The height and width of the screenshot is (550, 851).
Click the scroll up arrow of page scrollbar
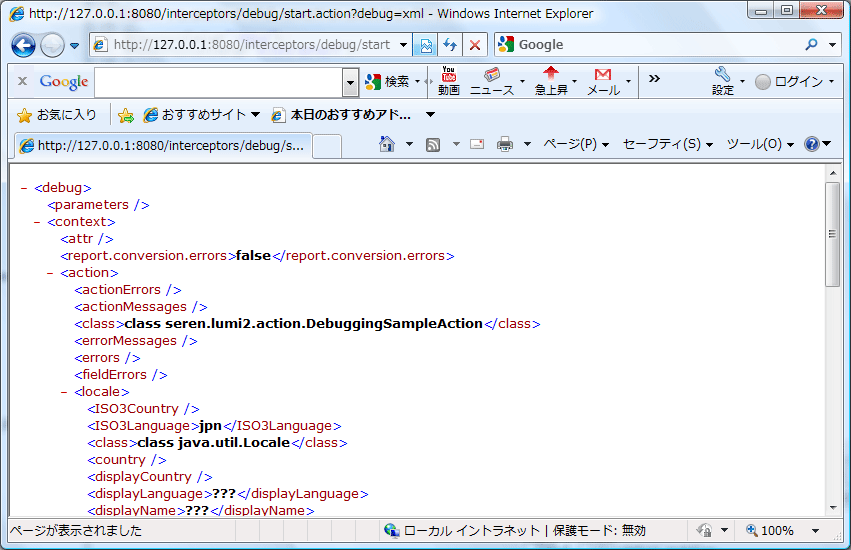click(x=833, y=173)
